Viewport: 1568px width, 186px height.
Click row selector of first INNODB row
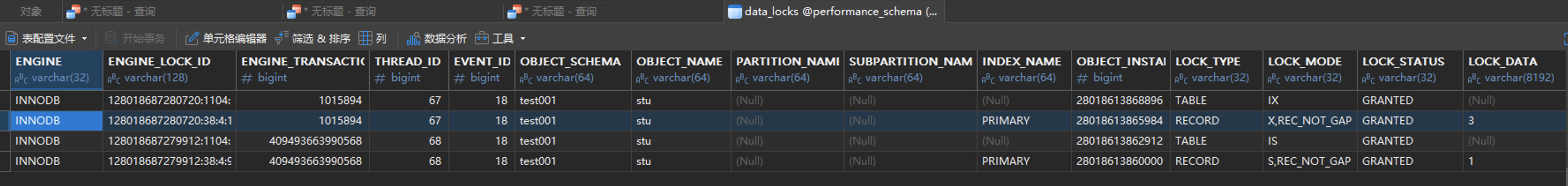tap(5, 100)
